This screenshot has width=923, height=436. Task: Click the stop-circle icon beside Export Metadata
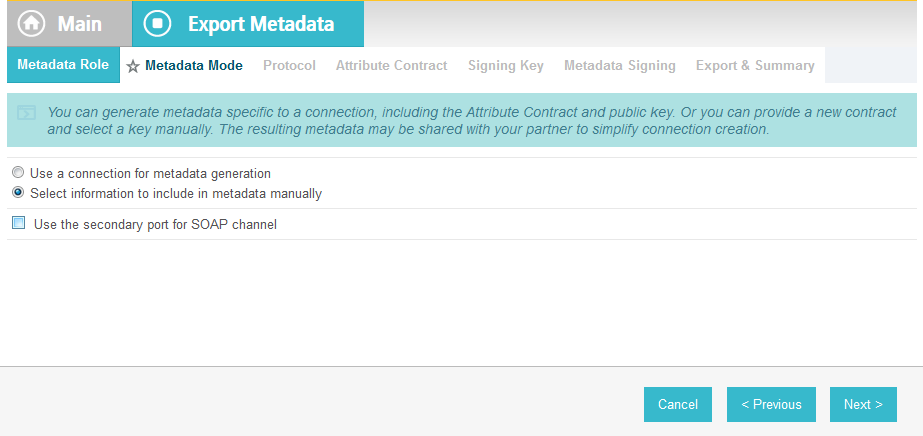click(157, 24)
